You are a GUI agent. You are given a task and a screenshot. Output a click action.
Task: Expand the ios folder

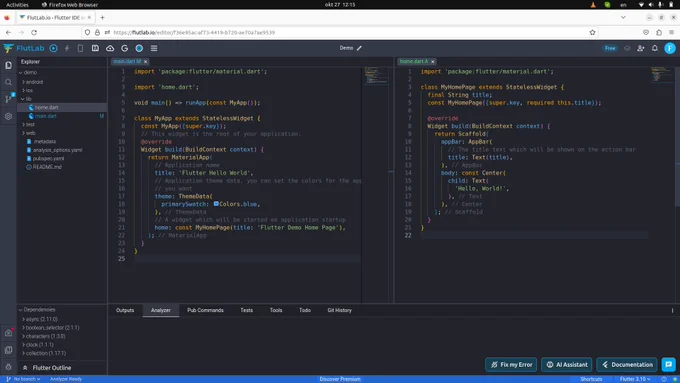[x=23, y=91]
